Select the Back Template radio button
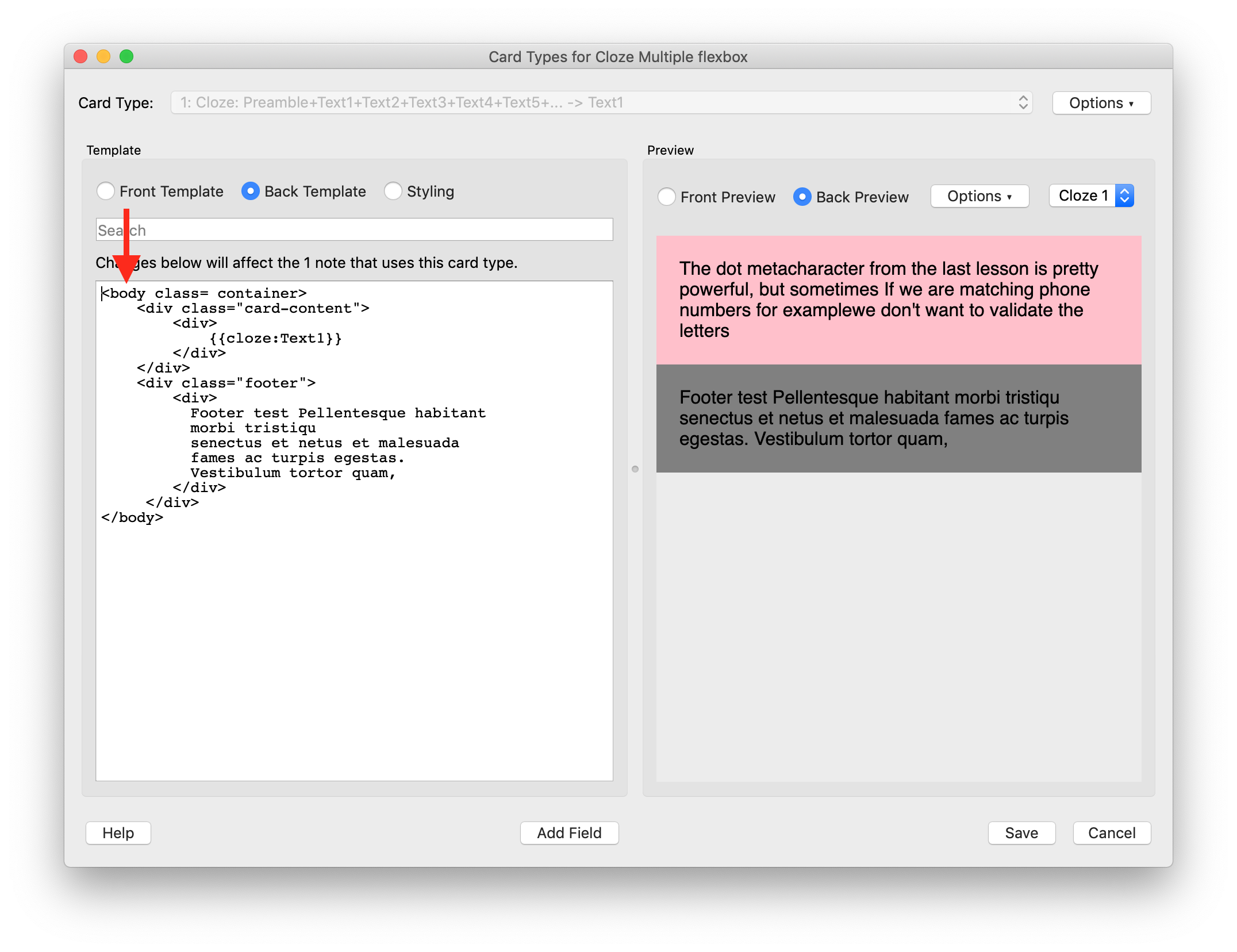1237x952 pixels. click(x=251, y=191)
